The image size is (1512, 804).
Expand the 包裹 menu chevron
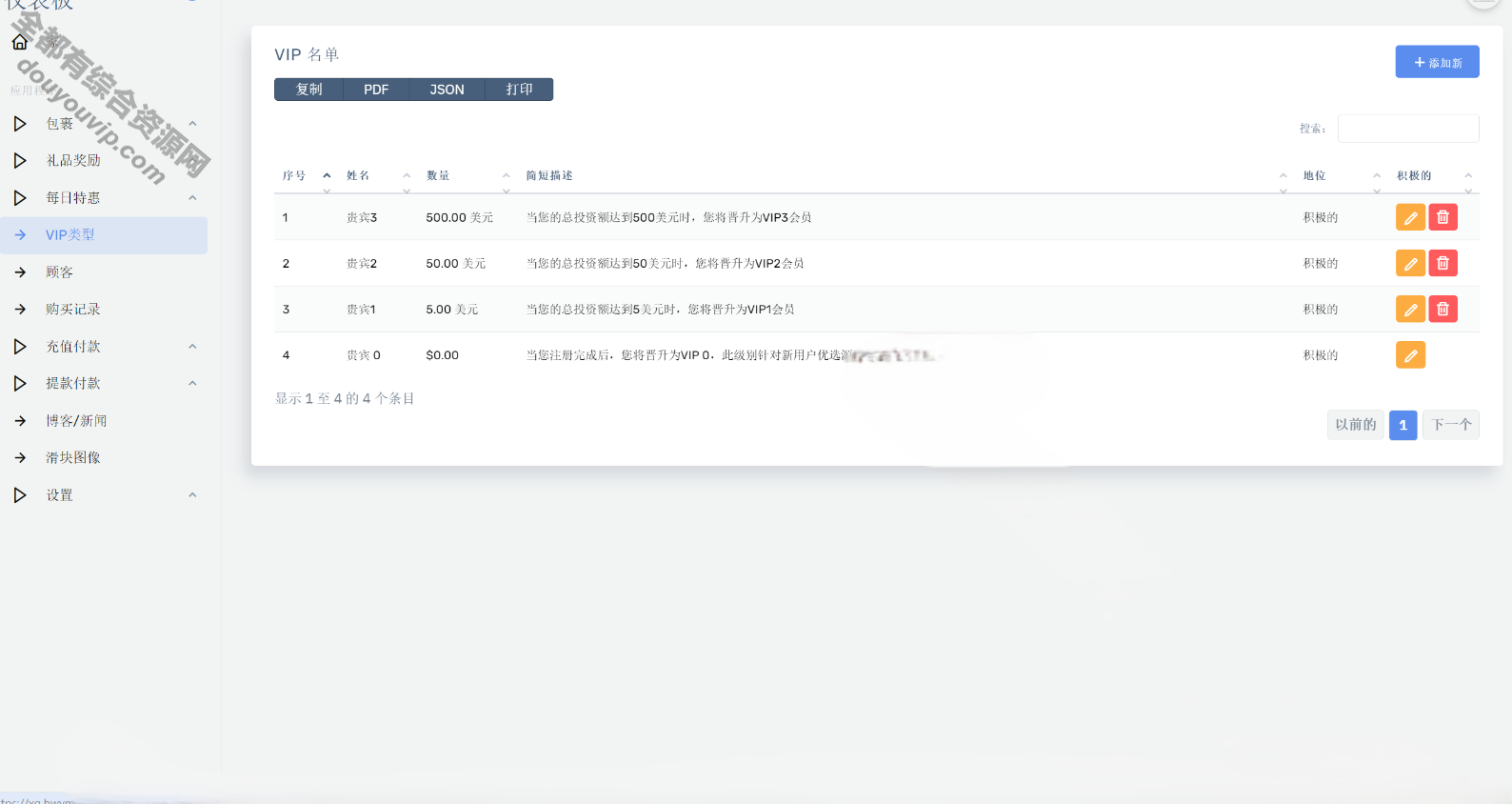pyautogui.click(x=192, y=124)
